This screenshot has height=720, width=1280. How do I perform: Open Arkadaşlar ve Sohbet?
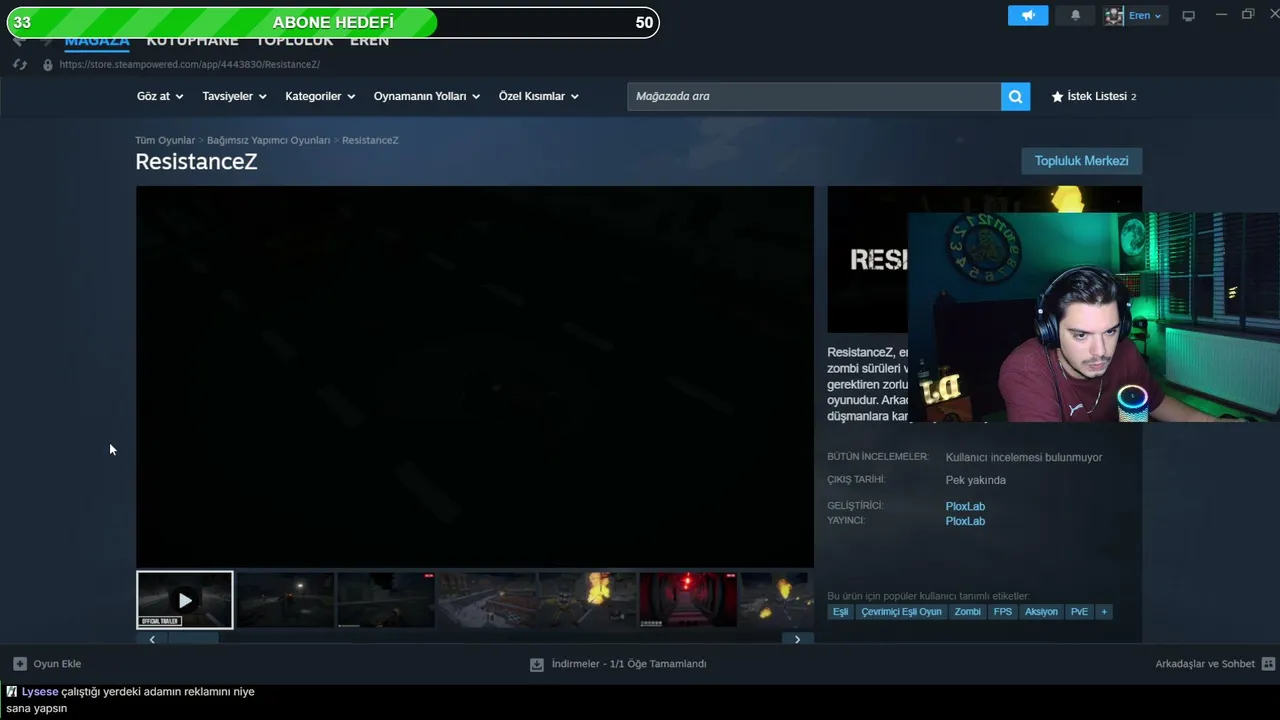click(x=1214, y=664)
